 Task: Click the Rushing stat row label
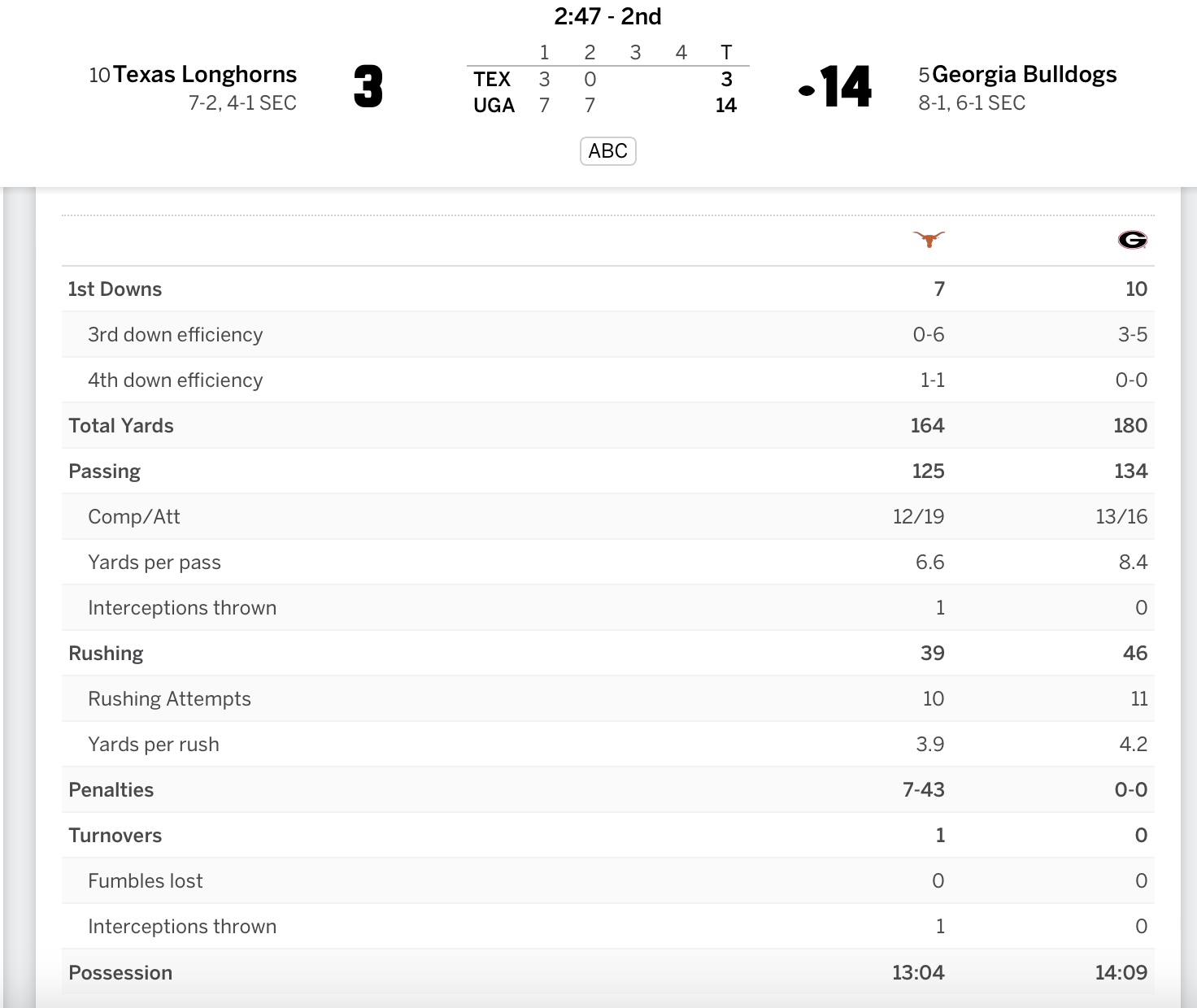(106, 654)
